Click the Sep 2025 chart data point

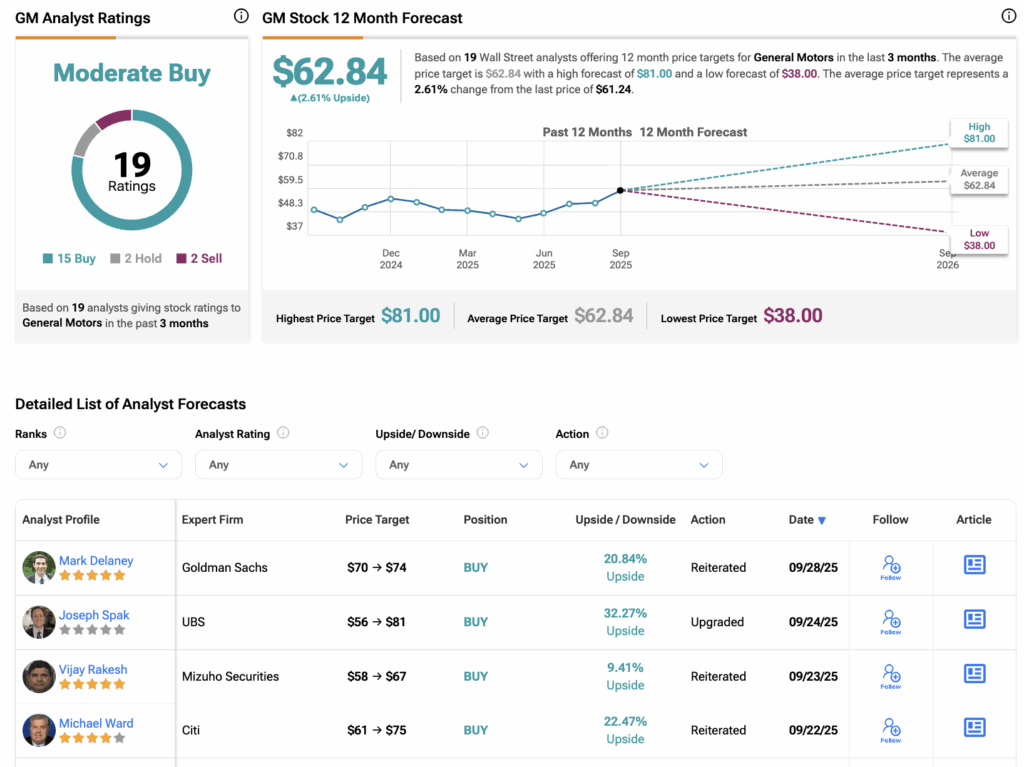[620, 190]
